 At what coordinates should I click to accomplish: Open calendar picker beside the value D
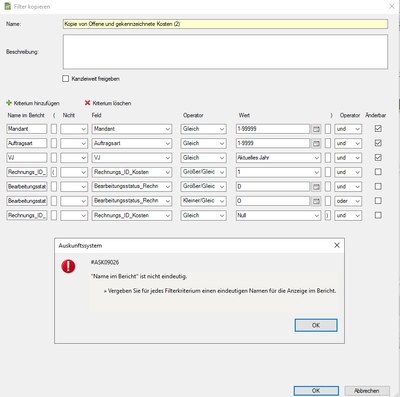pos(316,187)
